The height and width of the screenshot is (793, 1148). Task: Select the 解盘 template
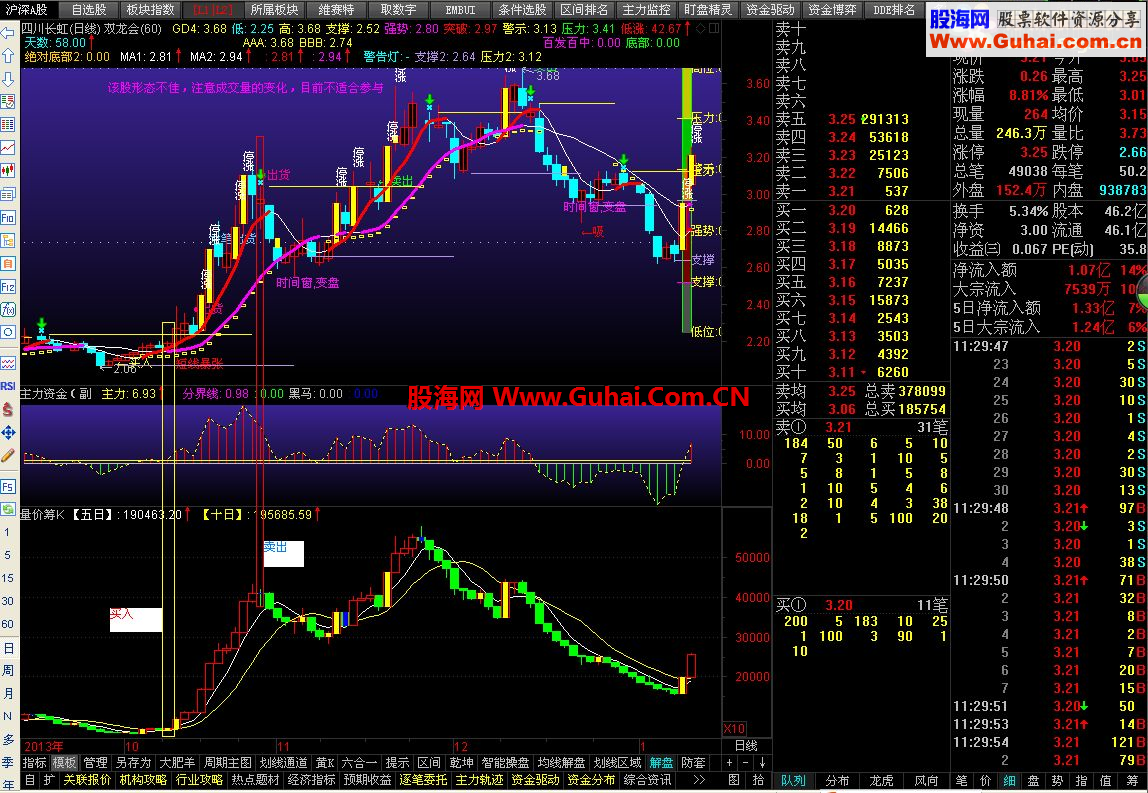click(661, 762)
